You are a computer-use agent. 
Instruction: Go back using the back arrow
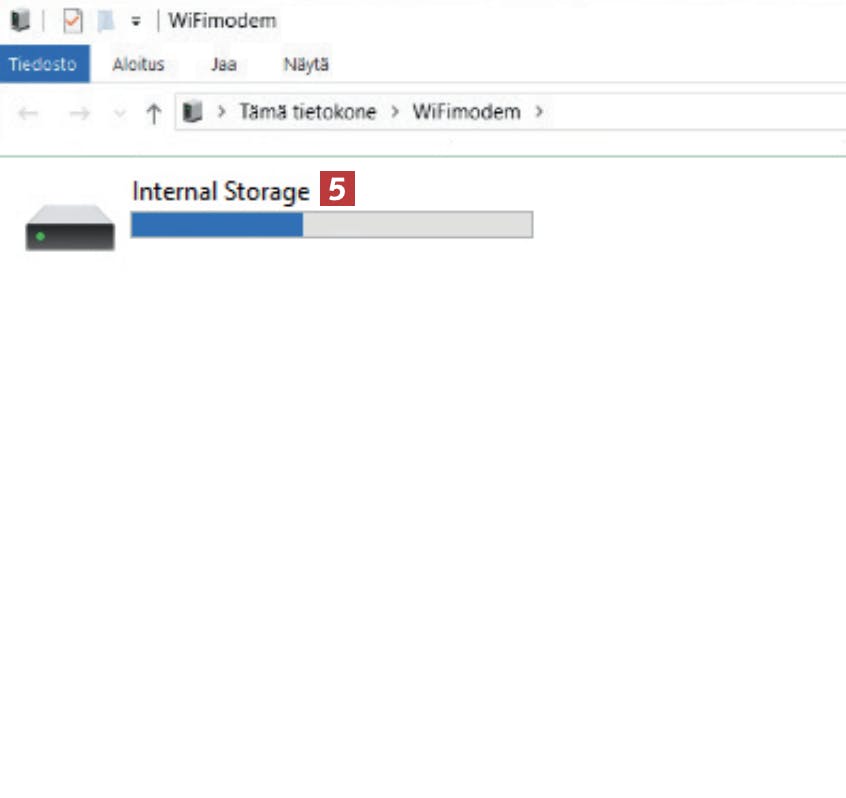coord(28,113)
